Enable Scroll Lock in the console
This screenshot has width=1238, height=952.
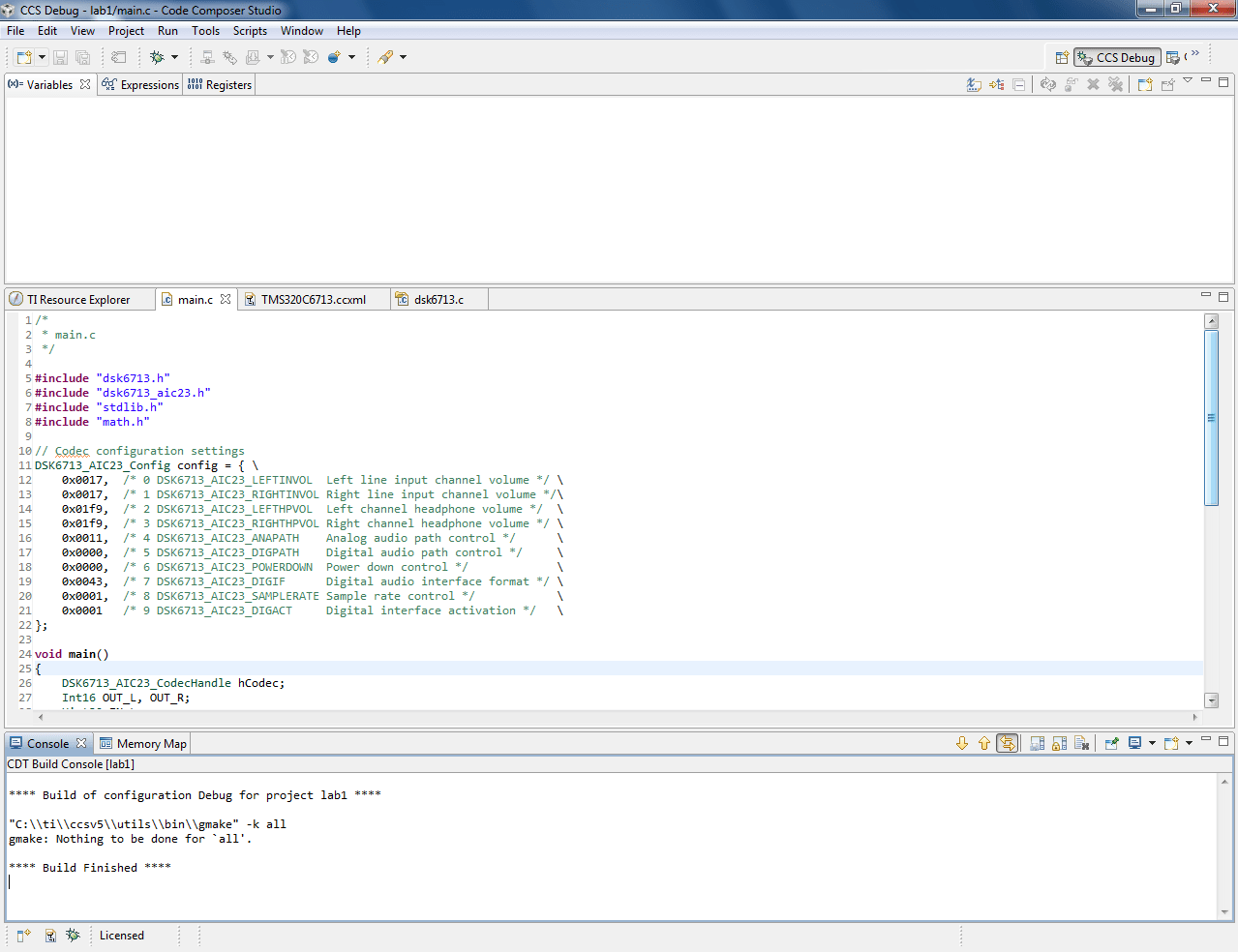(x=1059, y=743)
